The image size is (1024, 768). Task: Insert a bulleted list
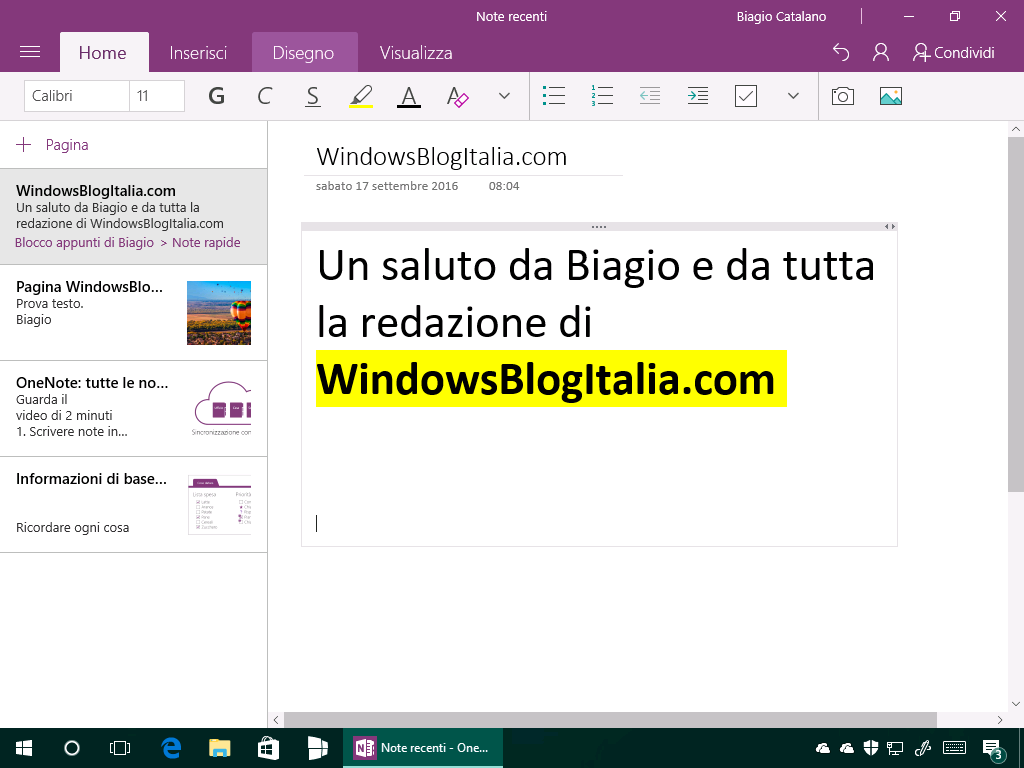click(x=554, y=96)
